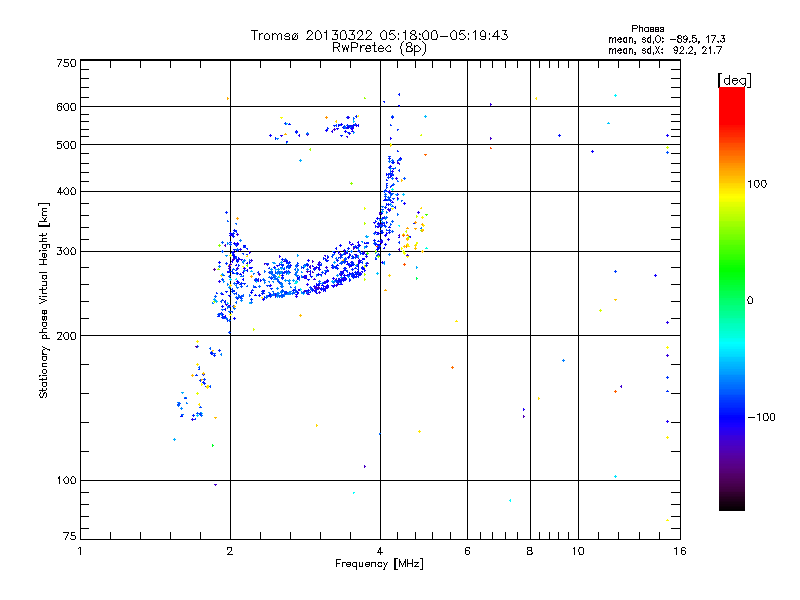Image resolution: width=800 pixels, height=600 pixels.
Task: Click the '4' frequency axis tick label
Action: 380,551
